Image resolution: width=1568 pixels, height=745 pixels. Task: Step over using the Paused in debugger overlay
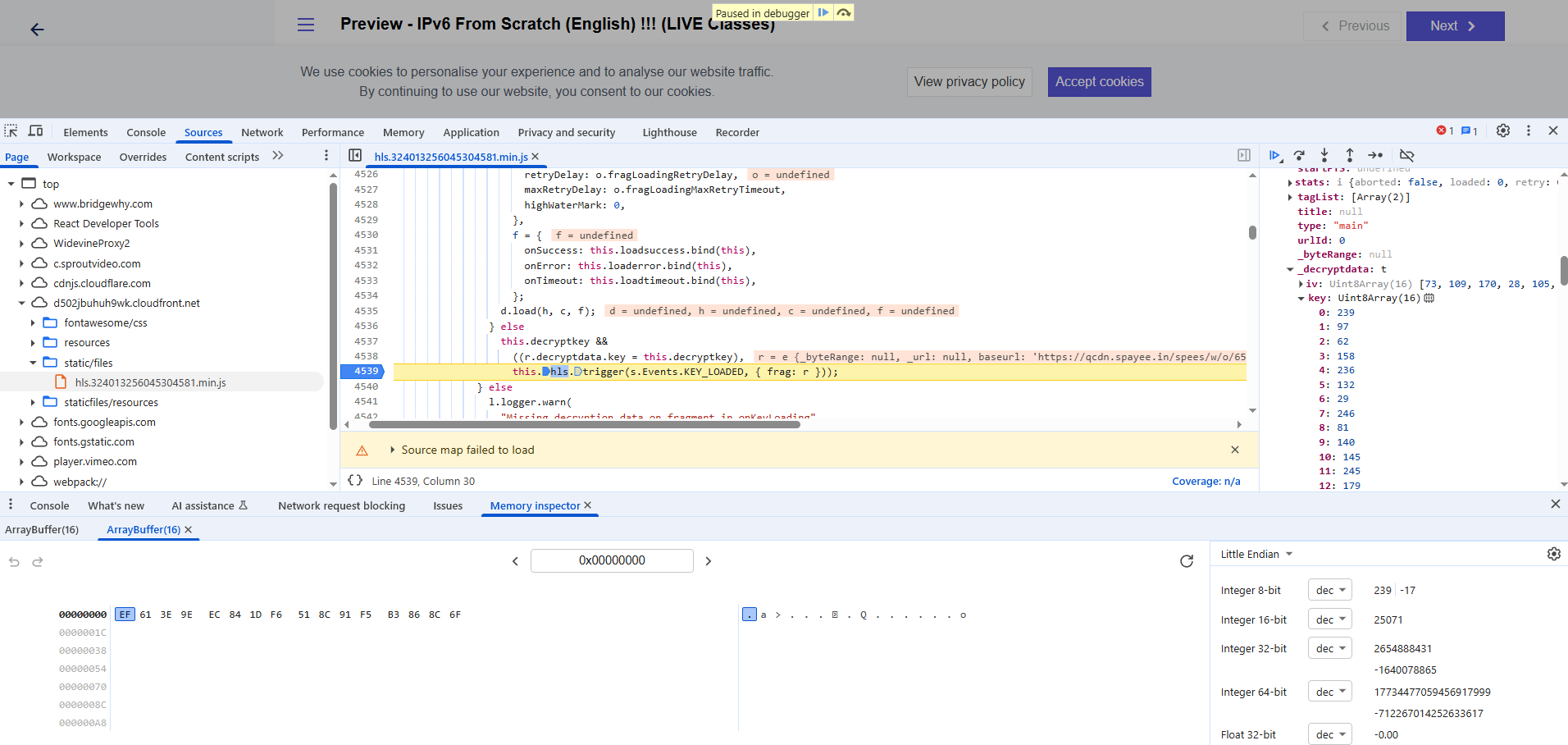[844, 12]
